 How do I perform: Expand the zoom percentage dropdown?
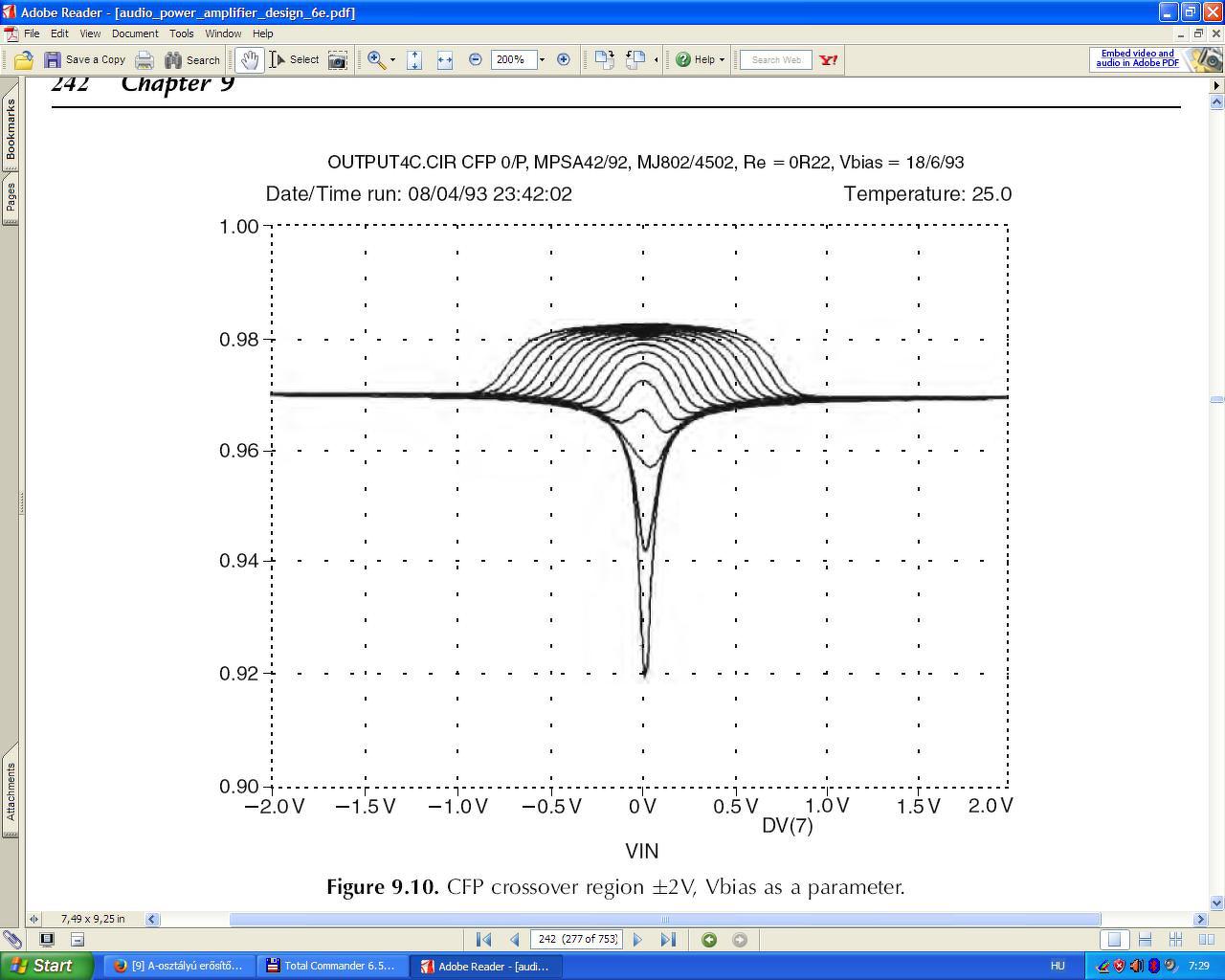[542, 59]
